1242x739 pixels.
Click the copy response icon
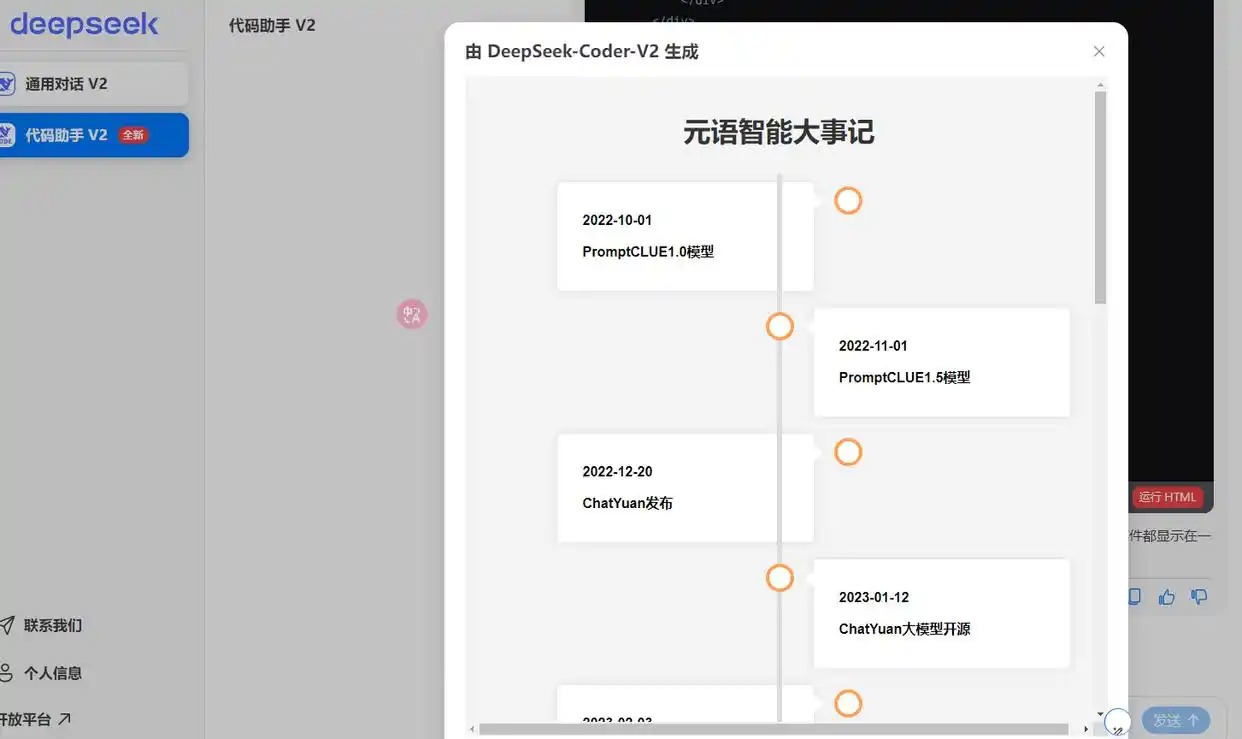click(1134, 597)
